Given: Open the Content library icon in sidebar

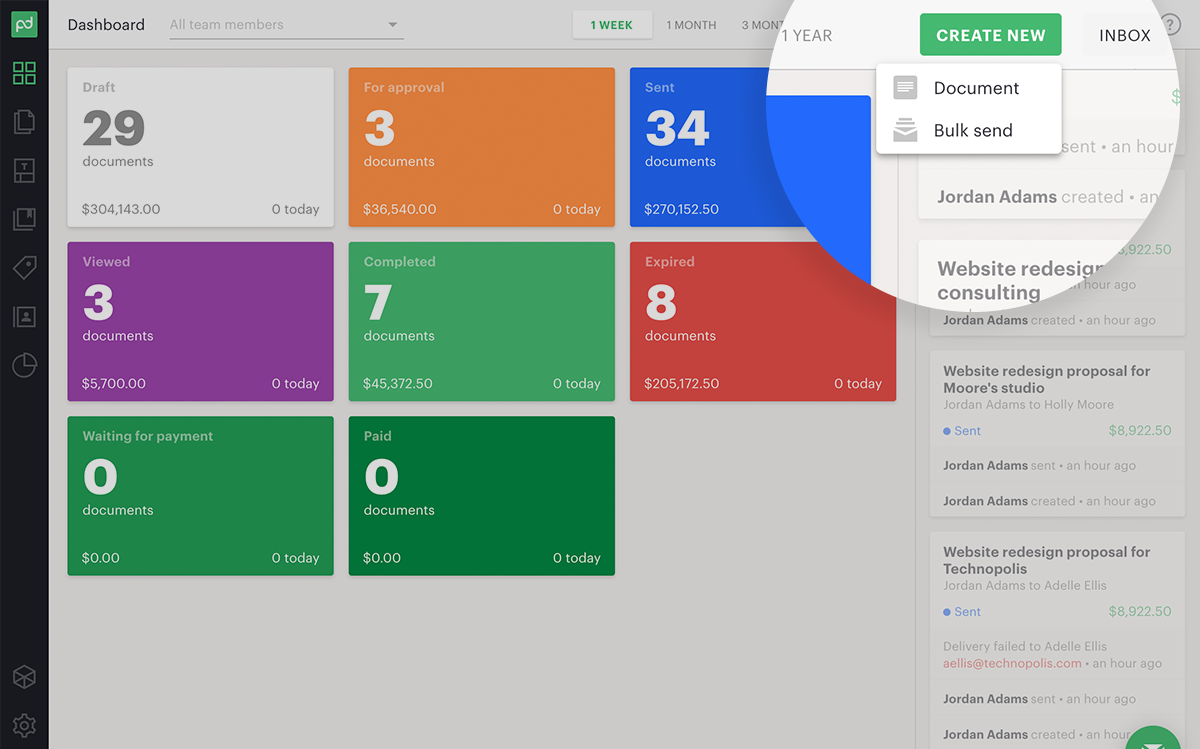Looking at the screenshot, I should 24,219.
